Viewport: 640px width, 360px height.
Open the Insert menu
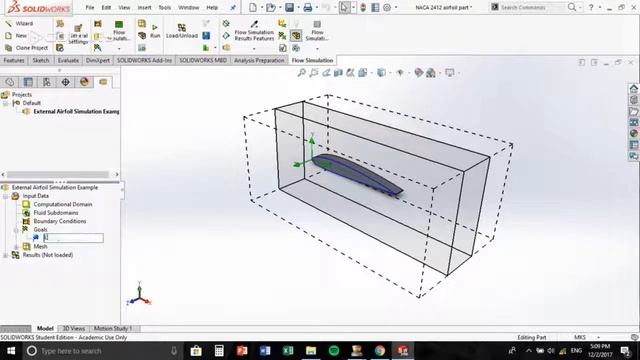pyautogui.click(x=144, y=7)
